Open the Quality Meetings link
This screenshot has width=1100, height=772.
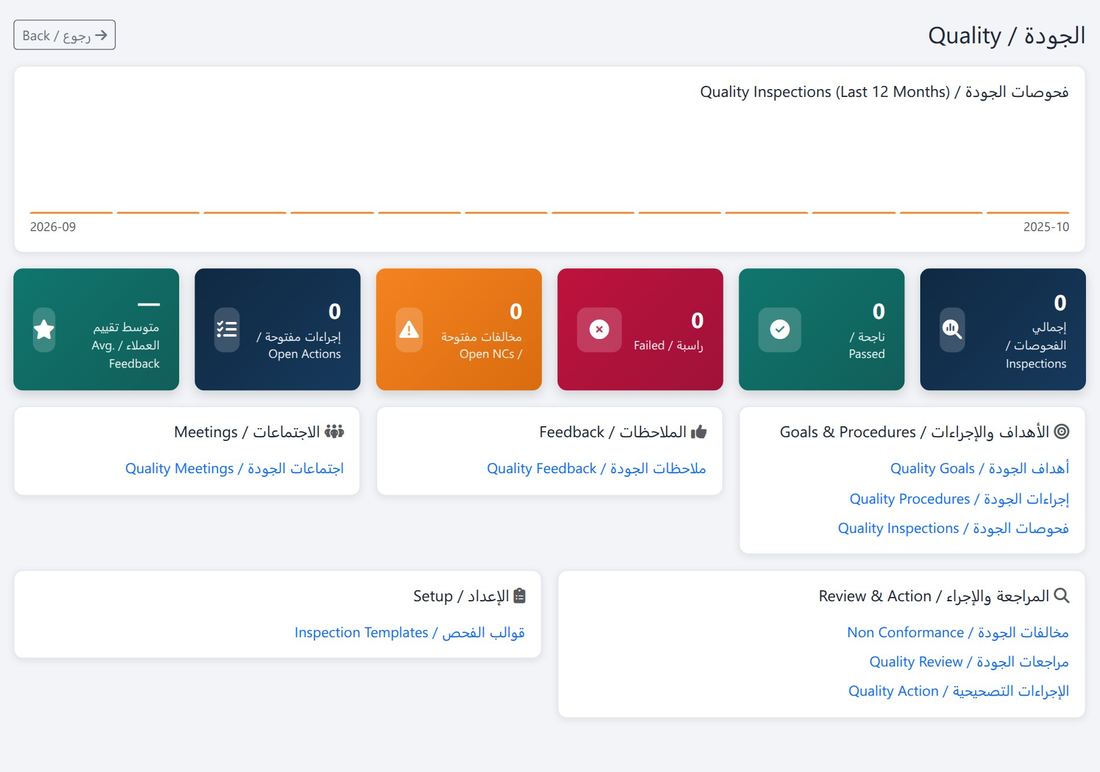pyautogui.click(x=234, y=468)
